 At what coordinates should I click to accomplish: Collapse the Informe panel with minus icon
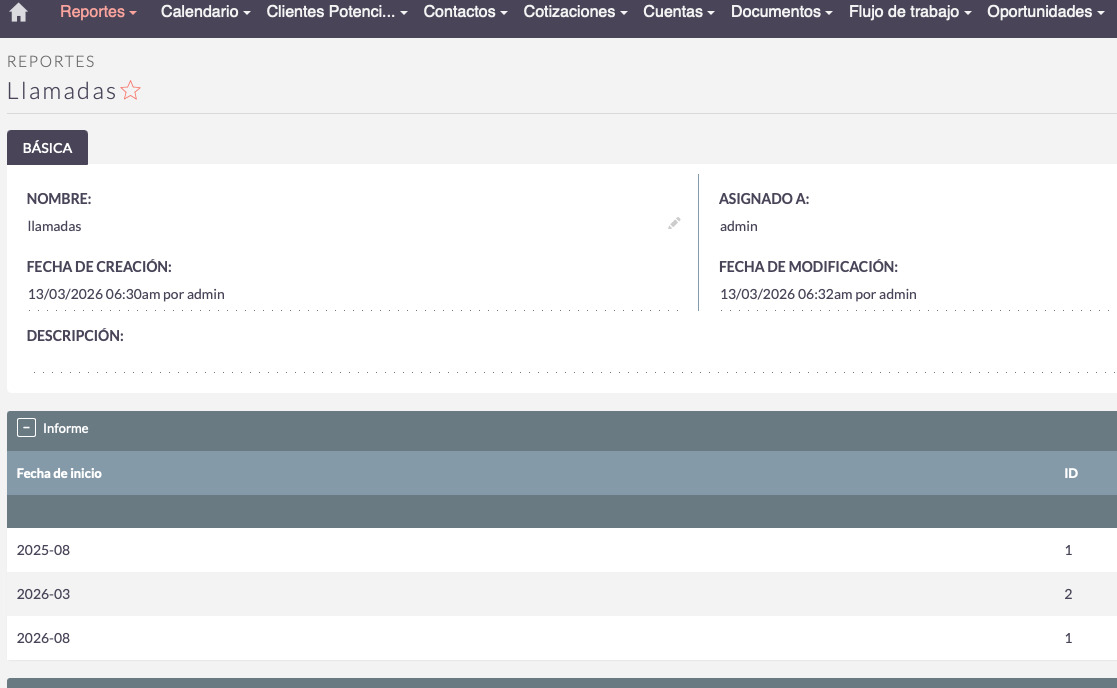coord(27,428)
